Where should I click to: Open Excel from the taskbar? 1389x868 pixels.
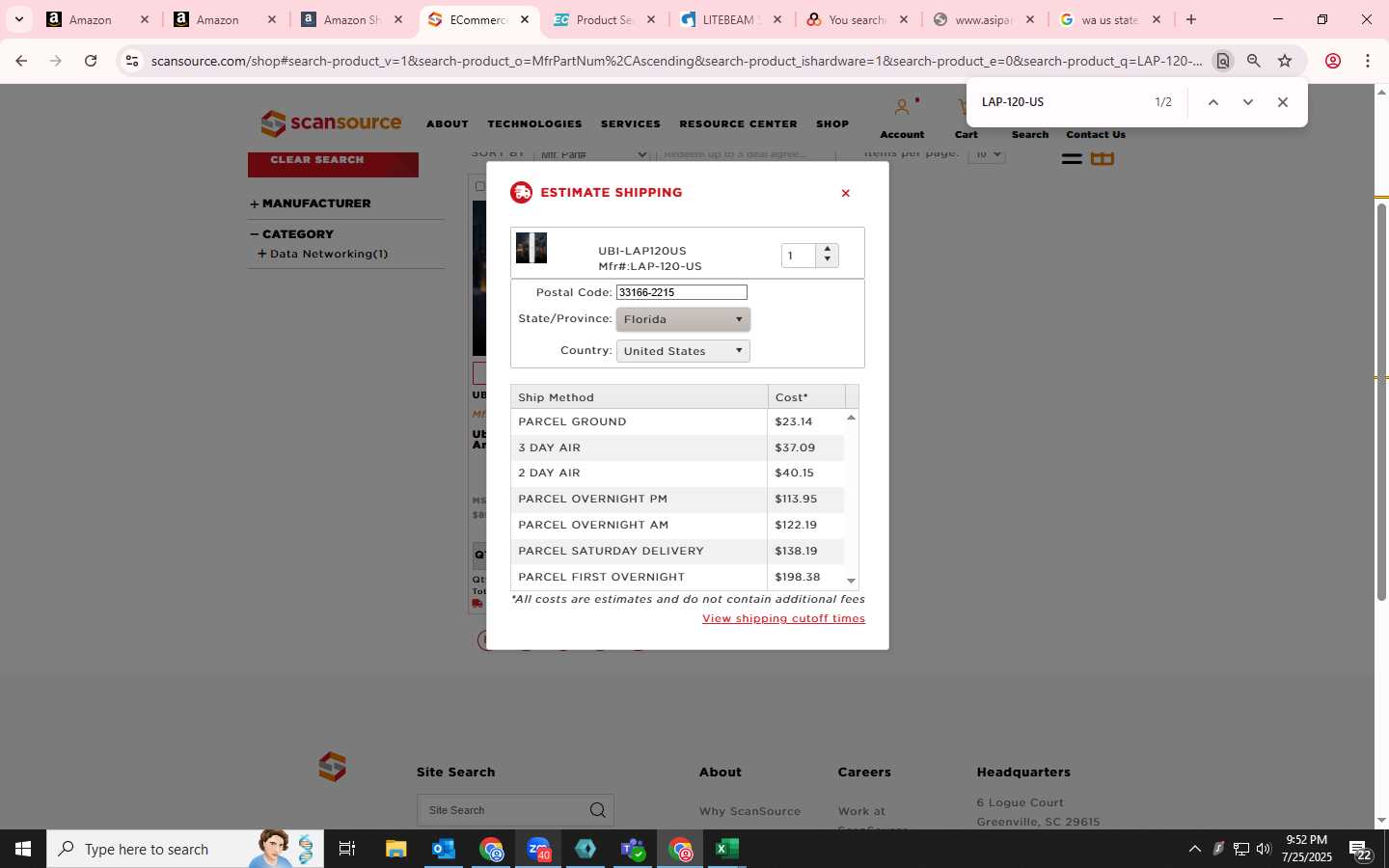coord(727,849)
